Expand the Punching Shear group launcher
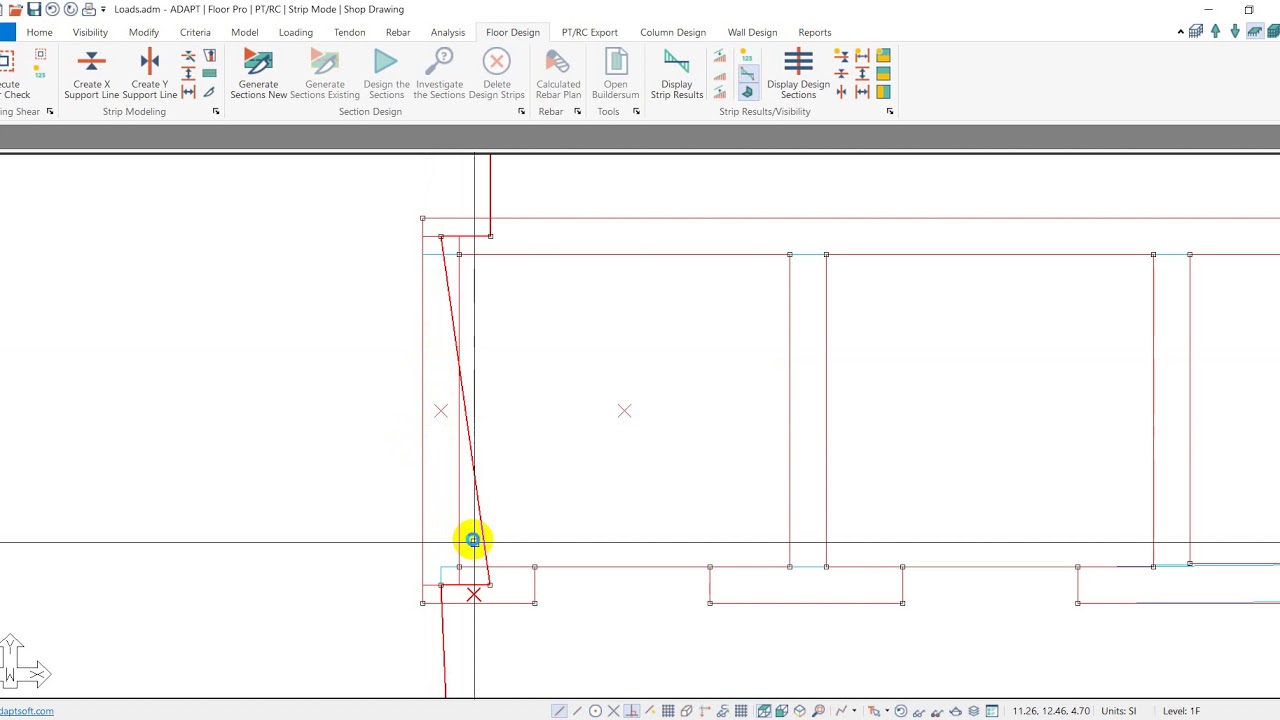This screenshot has width=1280, height=720. pyautogui.click(x=49, y=111)
